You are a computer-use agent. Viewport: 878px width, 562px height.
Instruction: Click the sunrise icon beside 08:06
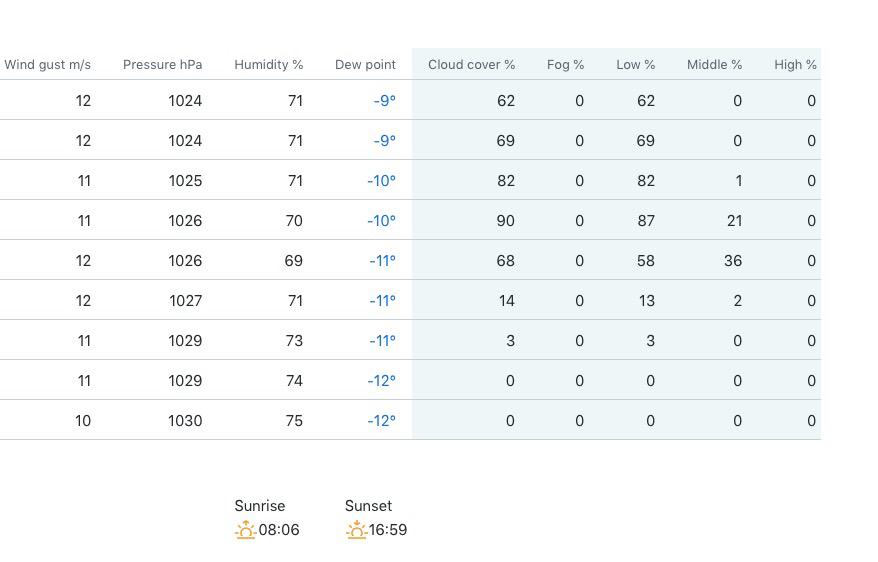(x=245, y=530)
